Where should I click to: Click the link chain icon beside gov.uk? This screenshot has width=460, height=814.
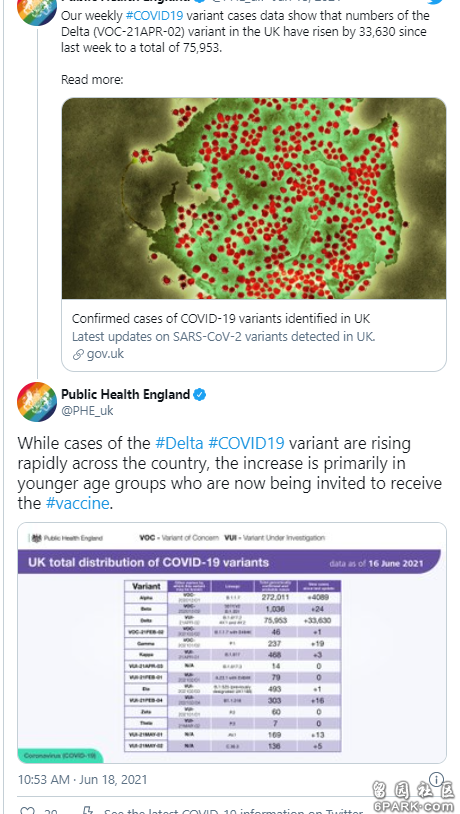pyautogui.click(x=78, y=355)
